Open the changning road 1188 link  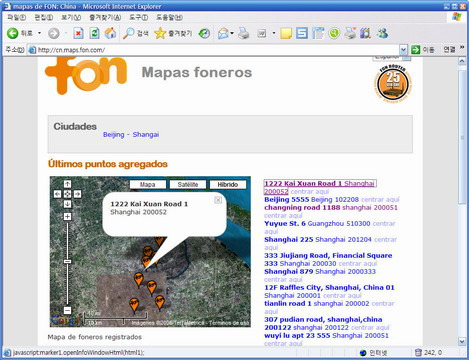[331, 208]
